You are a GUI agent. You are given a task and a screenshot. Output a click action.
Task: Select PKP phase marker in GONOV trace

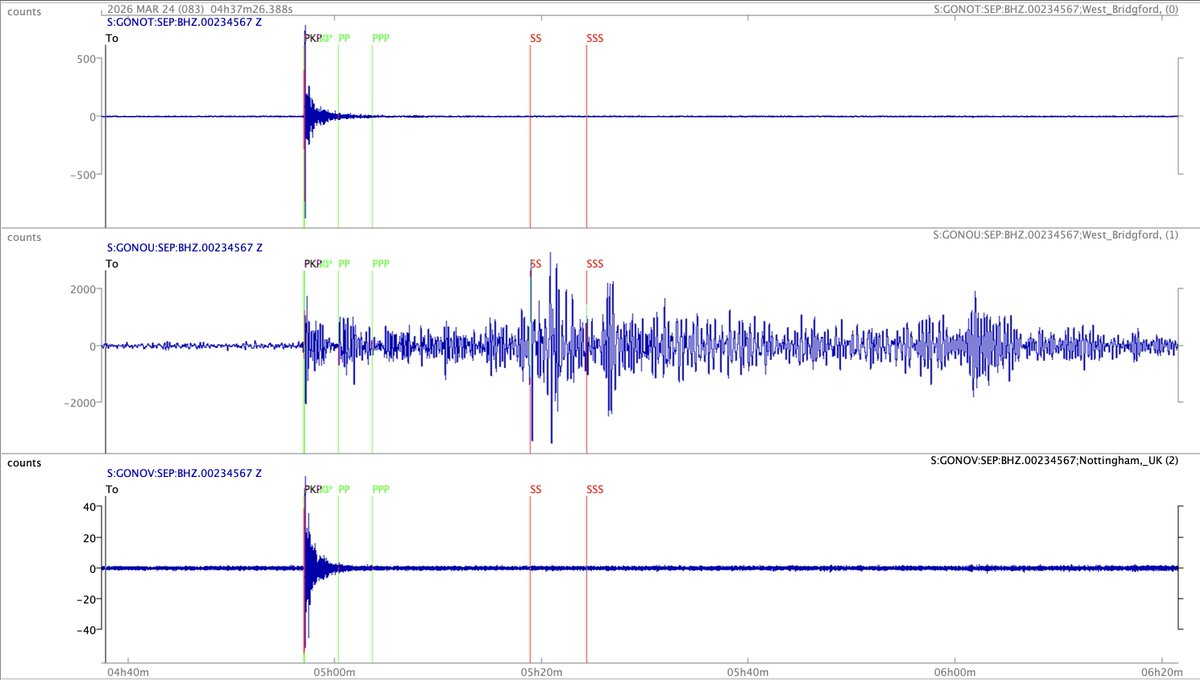pos(313,490)
